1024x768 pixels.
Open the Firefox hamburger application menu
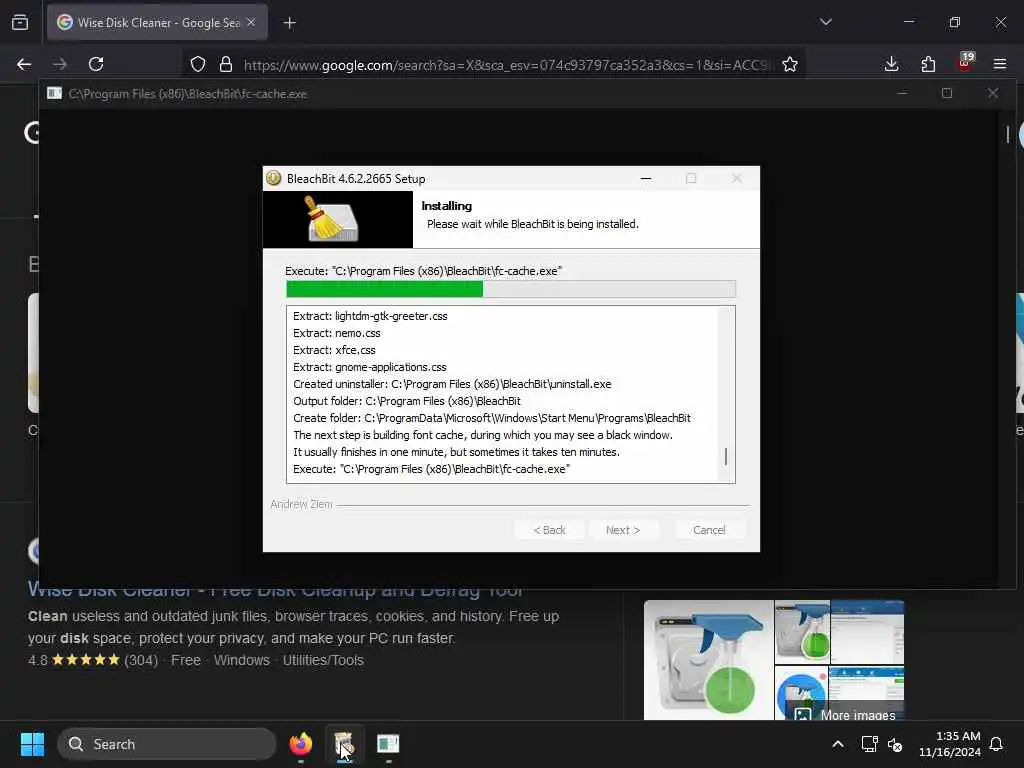click(1000, 64)
